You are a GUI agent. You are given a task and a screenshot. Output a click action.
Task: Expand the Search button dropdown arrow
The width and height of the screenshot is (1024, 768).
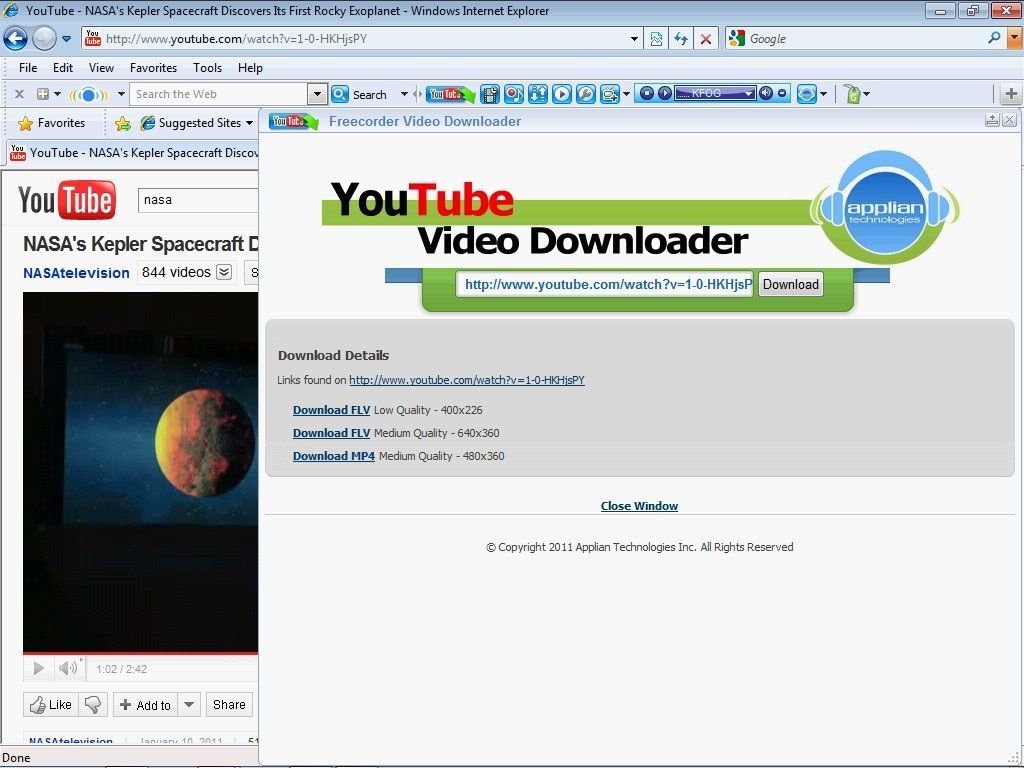pos(404,94)
